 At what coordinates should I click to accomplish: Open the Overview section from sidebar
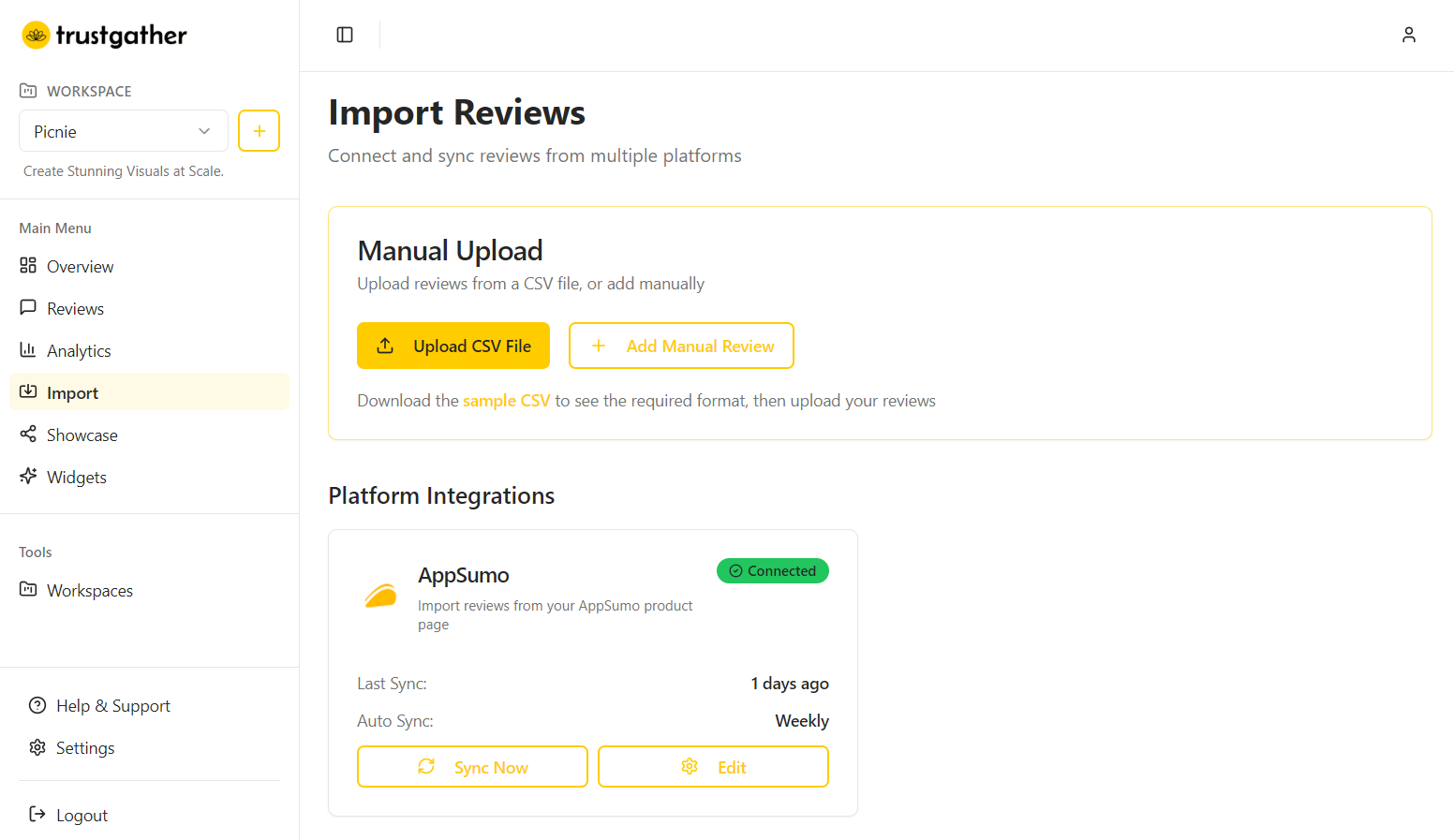[79, 266]
